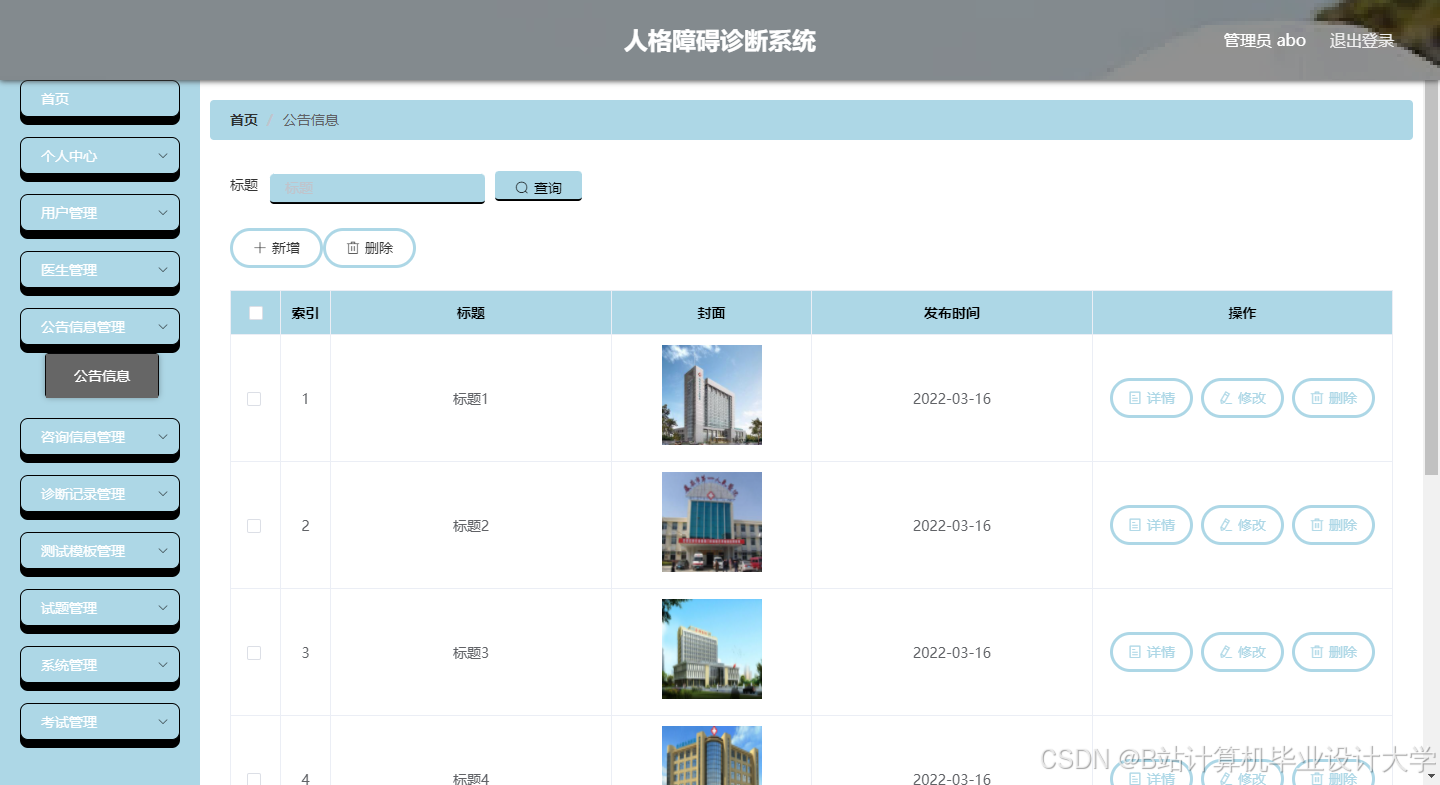Open cover thumbnail of 标题2
1440x785 pixels.
(712, 522)
